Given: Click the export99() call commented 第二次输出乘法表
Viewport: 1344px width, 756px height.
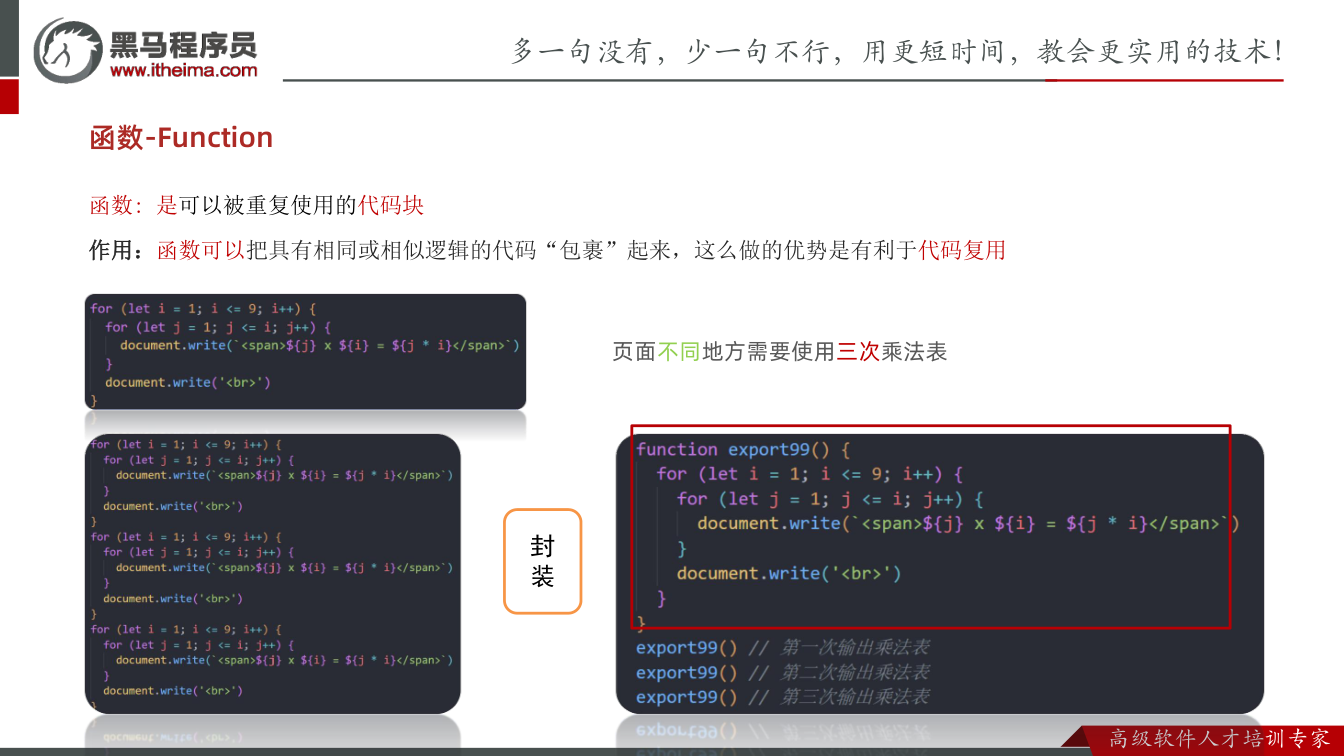Looking at the screenshot, I should (x=783, y=673).
